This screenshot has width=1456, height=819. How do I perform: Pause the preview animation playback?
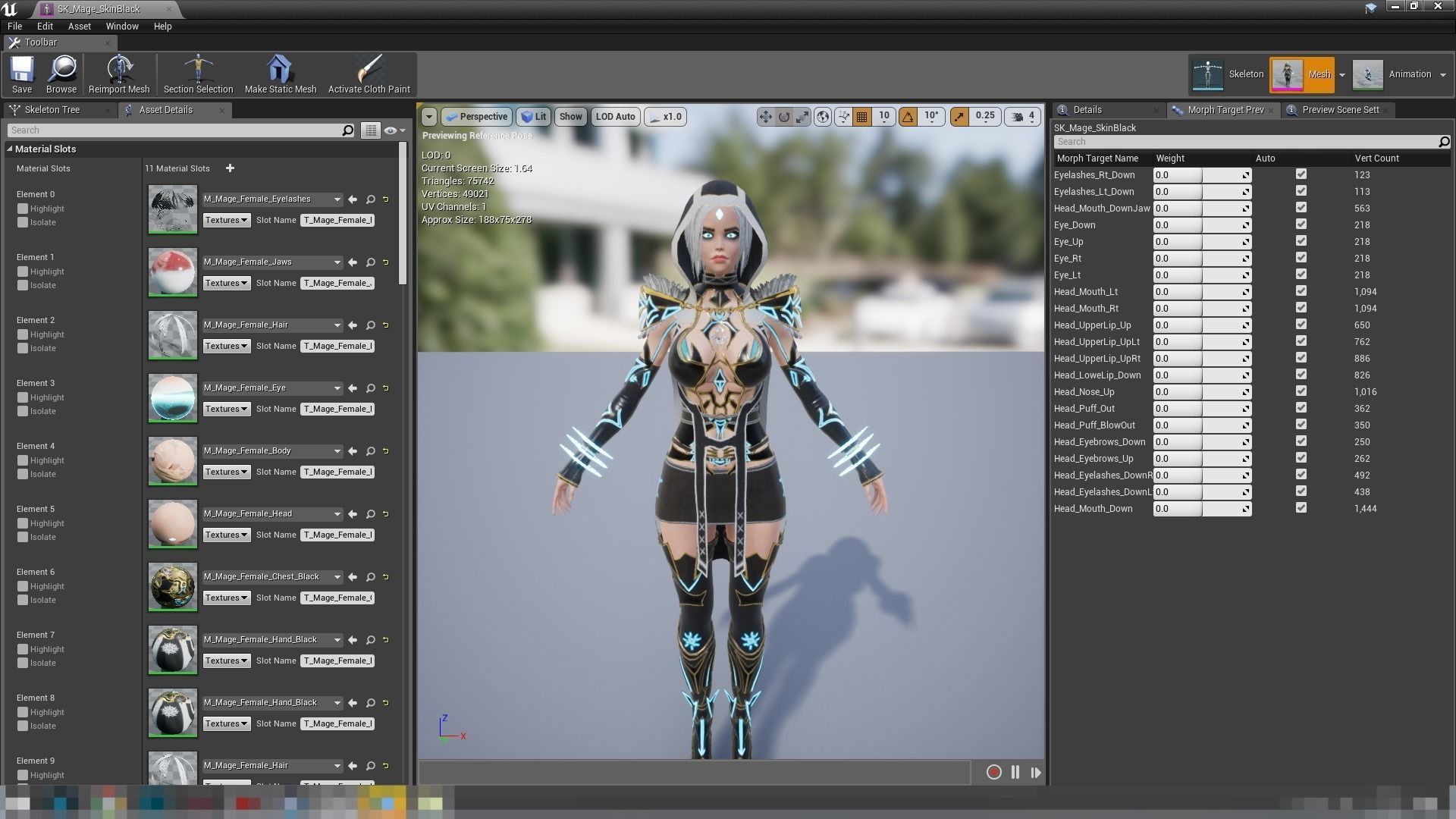1015,772
